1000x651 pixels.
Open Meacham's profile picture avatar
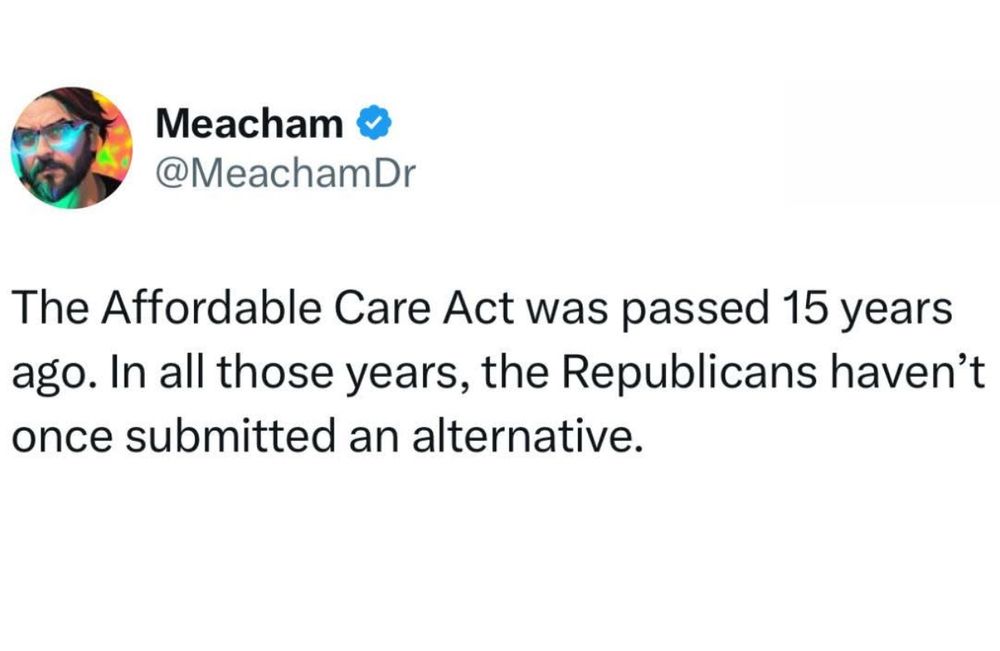pos(71,147)
